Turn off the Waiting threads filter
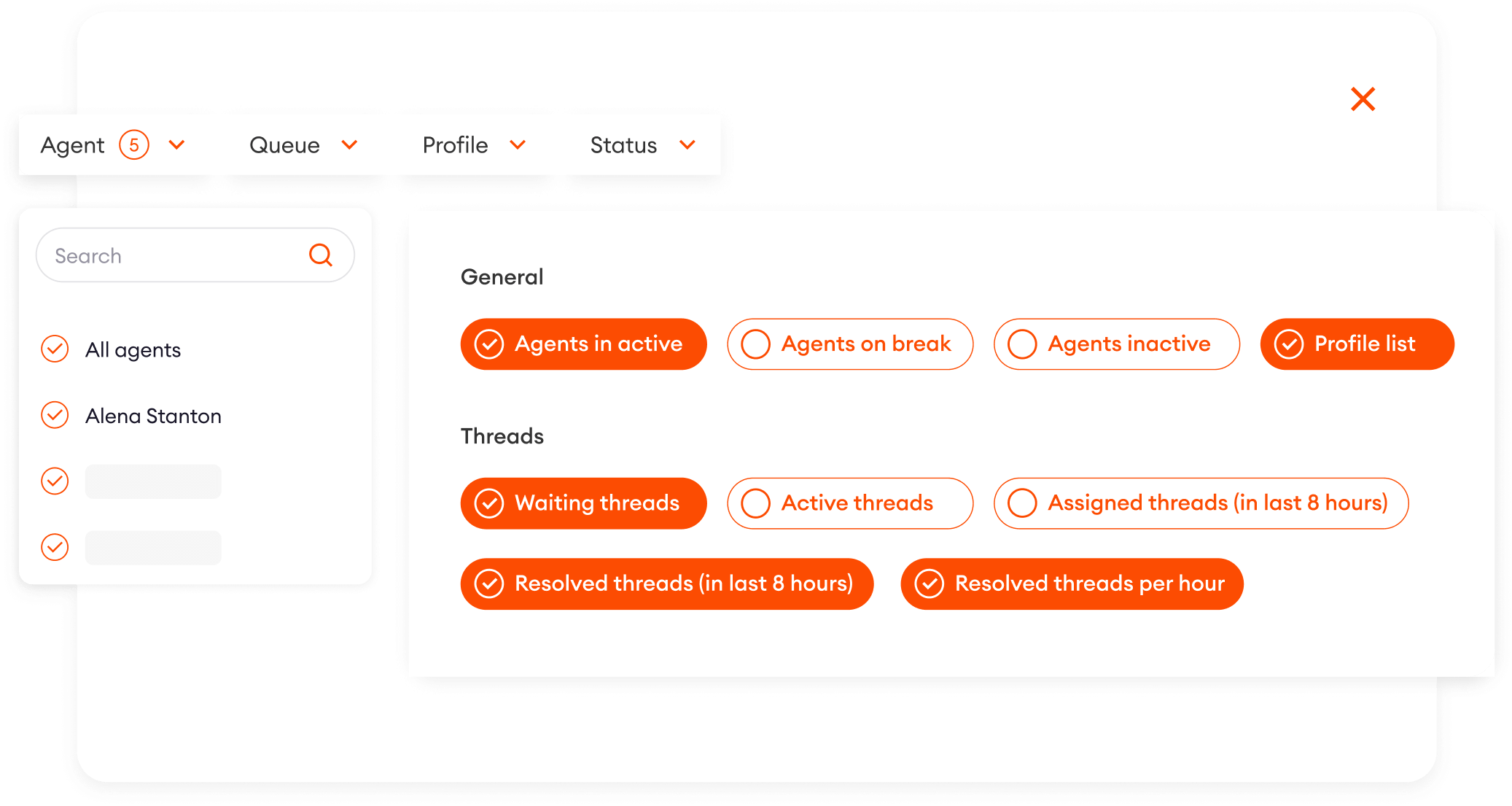The image size is (1512, 806). coord(582,503)
